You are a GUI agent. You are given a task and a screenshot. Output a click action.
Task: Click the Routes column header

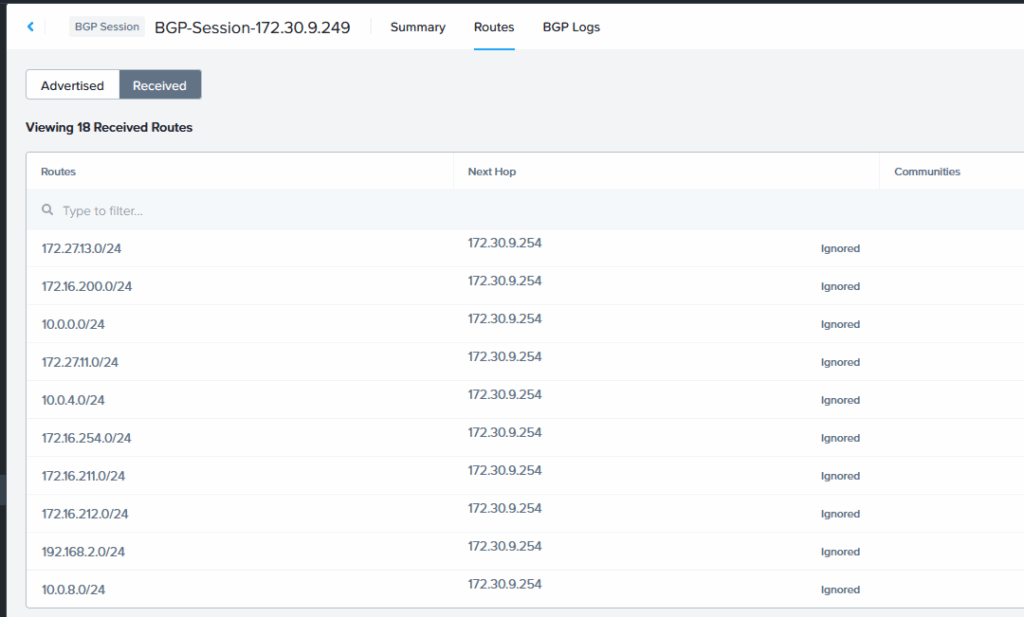58,172
